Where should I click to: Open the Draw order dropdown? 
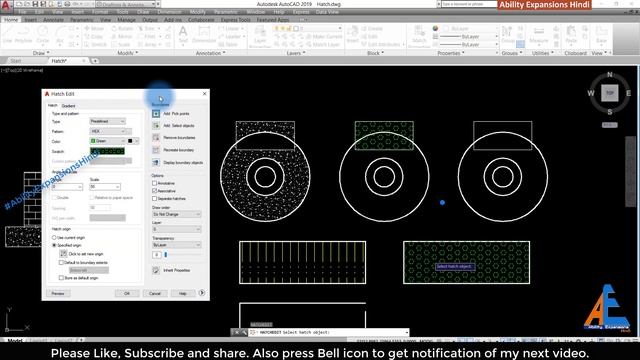(177, 214)
